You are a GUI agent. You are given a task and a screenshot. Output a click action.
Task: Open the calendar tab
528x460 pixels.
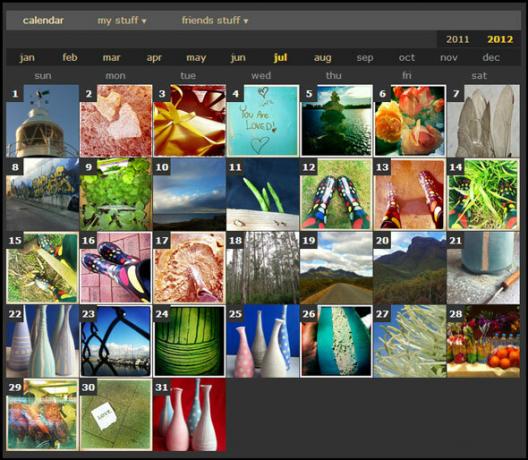click(43, 21)
